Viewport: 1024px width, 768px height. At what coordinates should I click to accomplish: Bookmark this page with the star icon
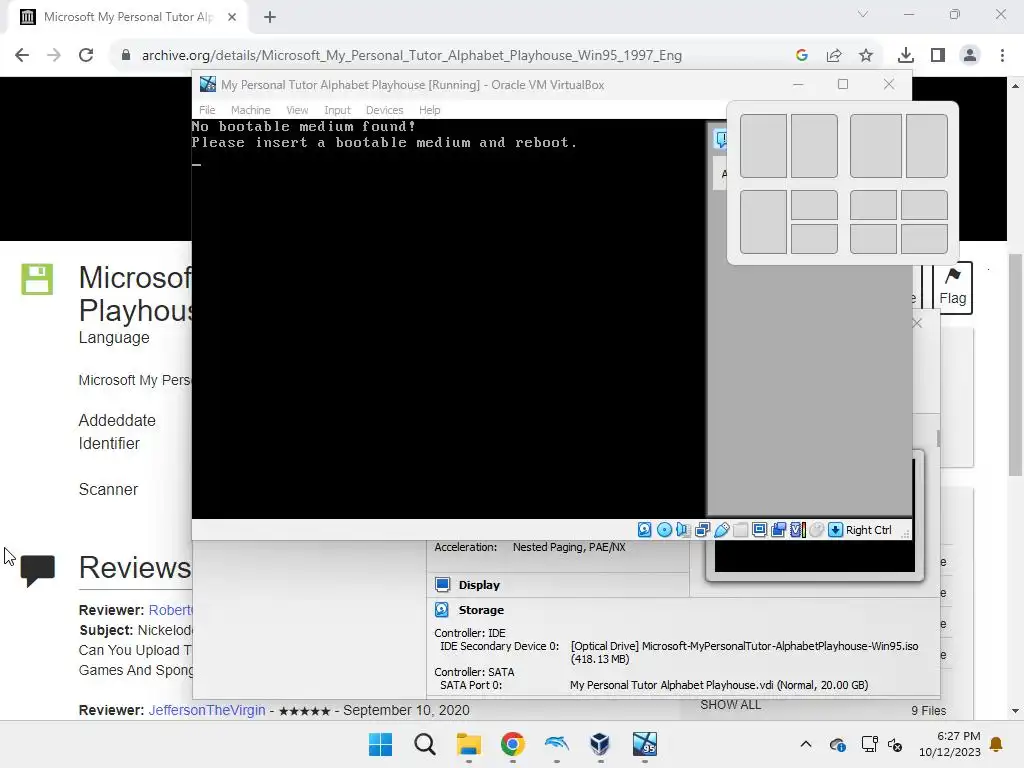click(x=866, y=56)
